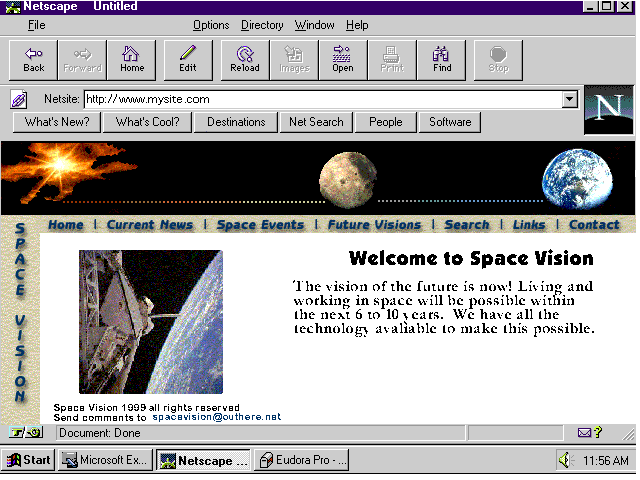
Task: Click the Back toolbar button
Action: tap(33, 59)
